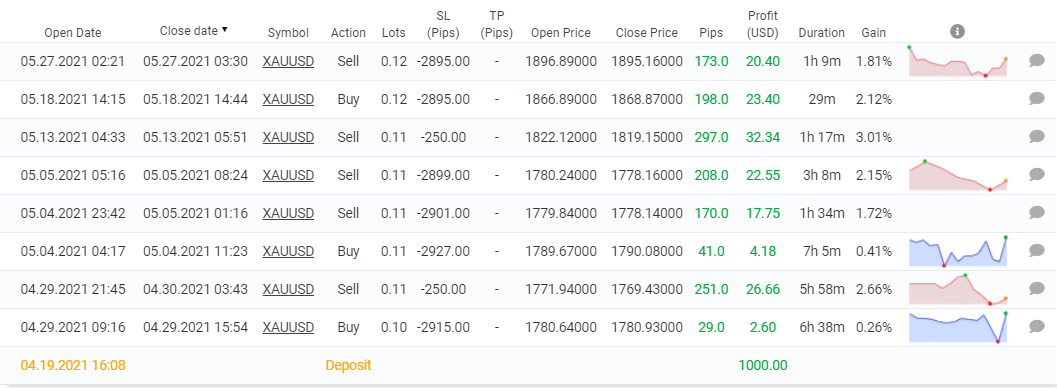The image size is (1057, 388).
Task: Sort table by Profit (USD) header
Action: (763, 24)
